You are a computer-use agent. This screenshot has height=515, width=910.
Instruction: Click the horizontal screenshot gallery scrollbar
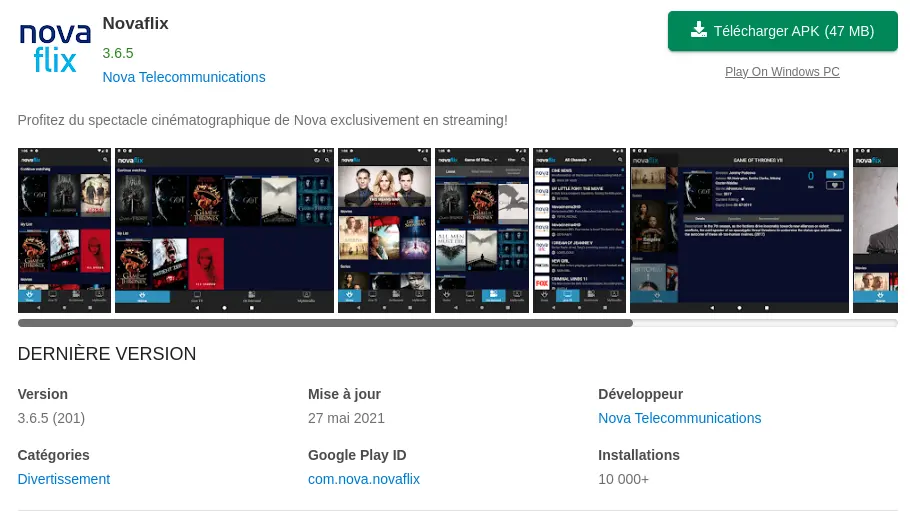(325, 323)
